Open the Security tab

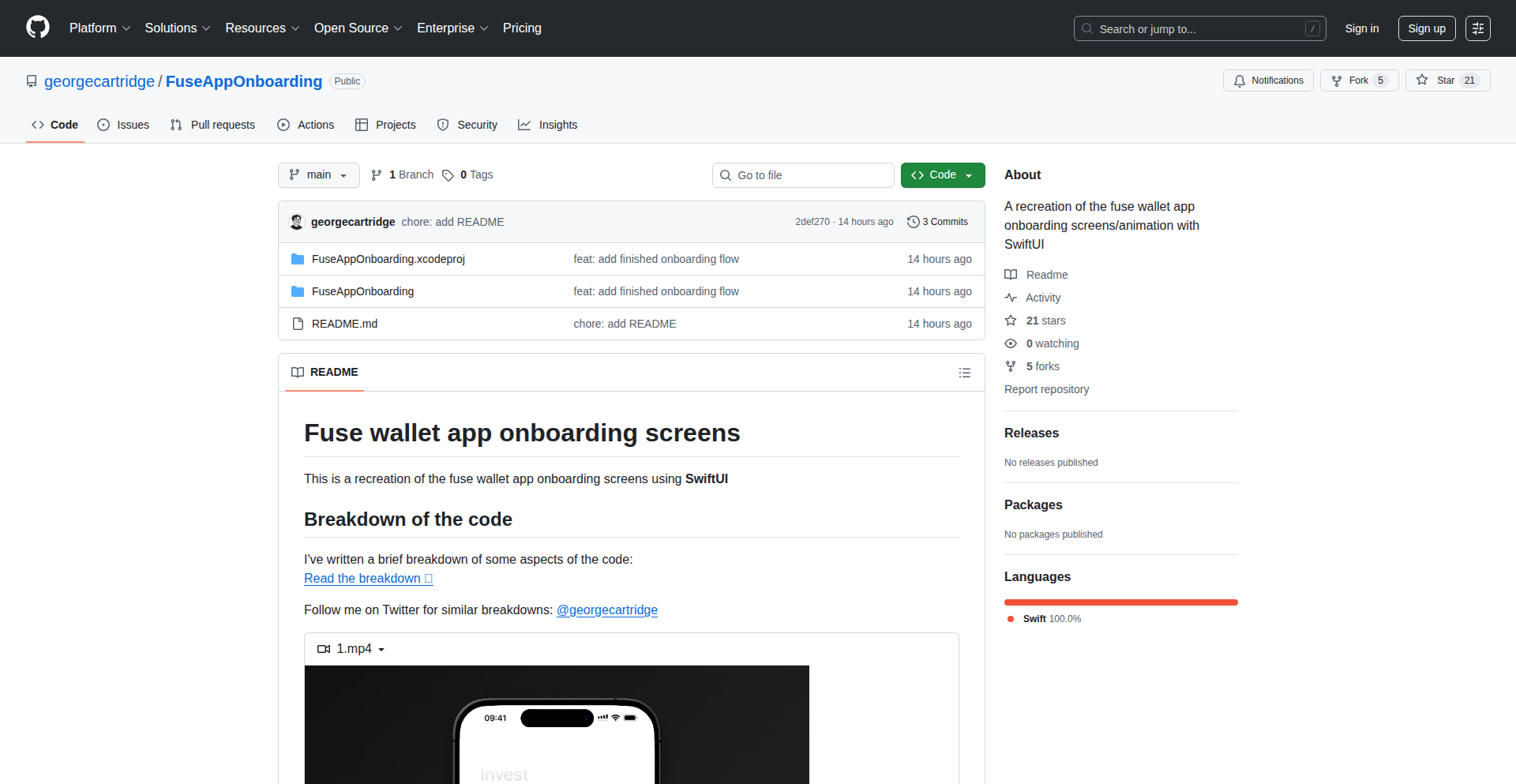467,125
